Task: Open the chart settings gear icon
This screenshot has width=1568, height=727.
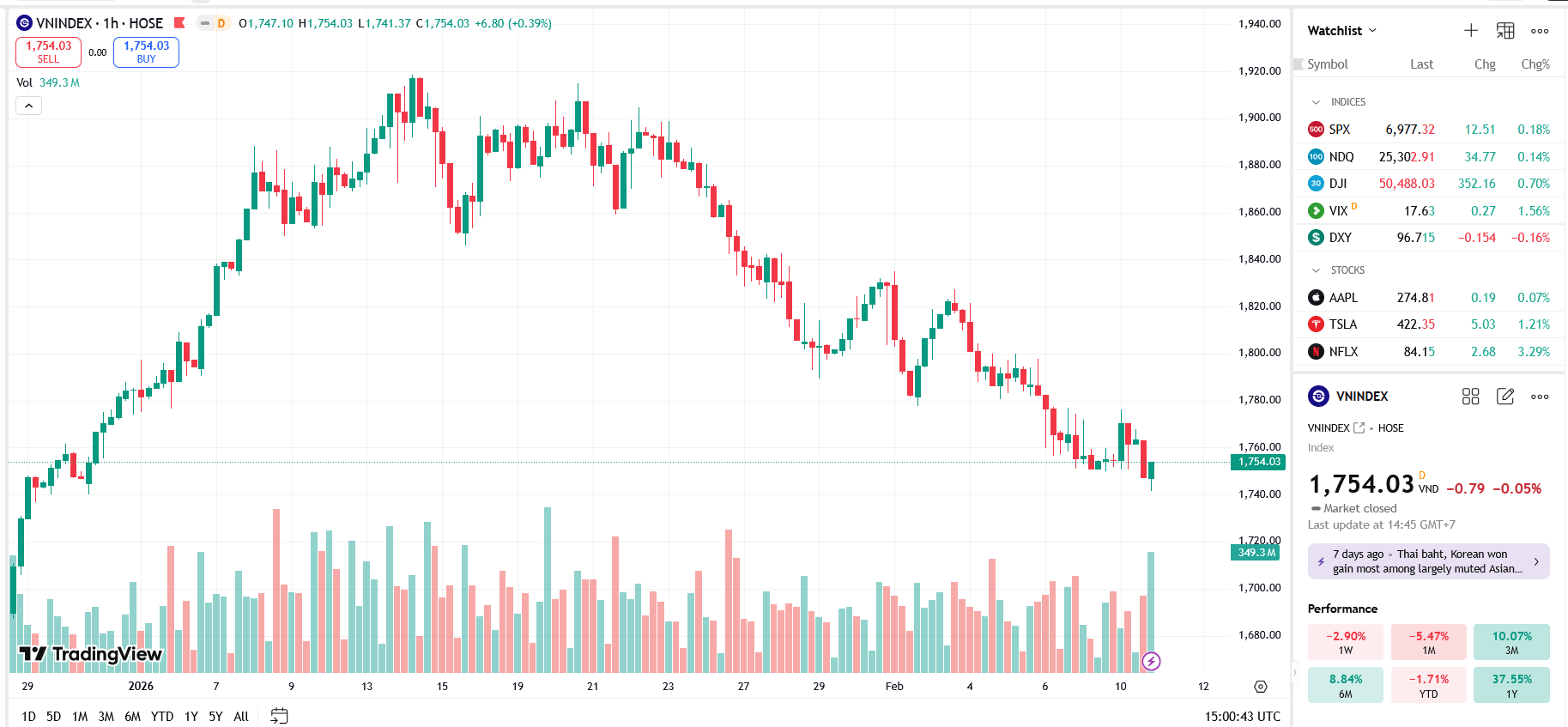Action: pos(1260,687)
